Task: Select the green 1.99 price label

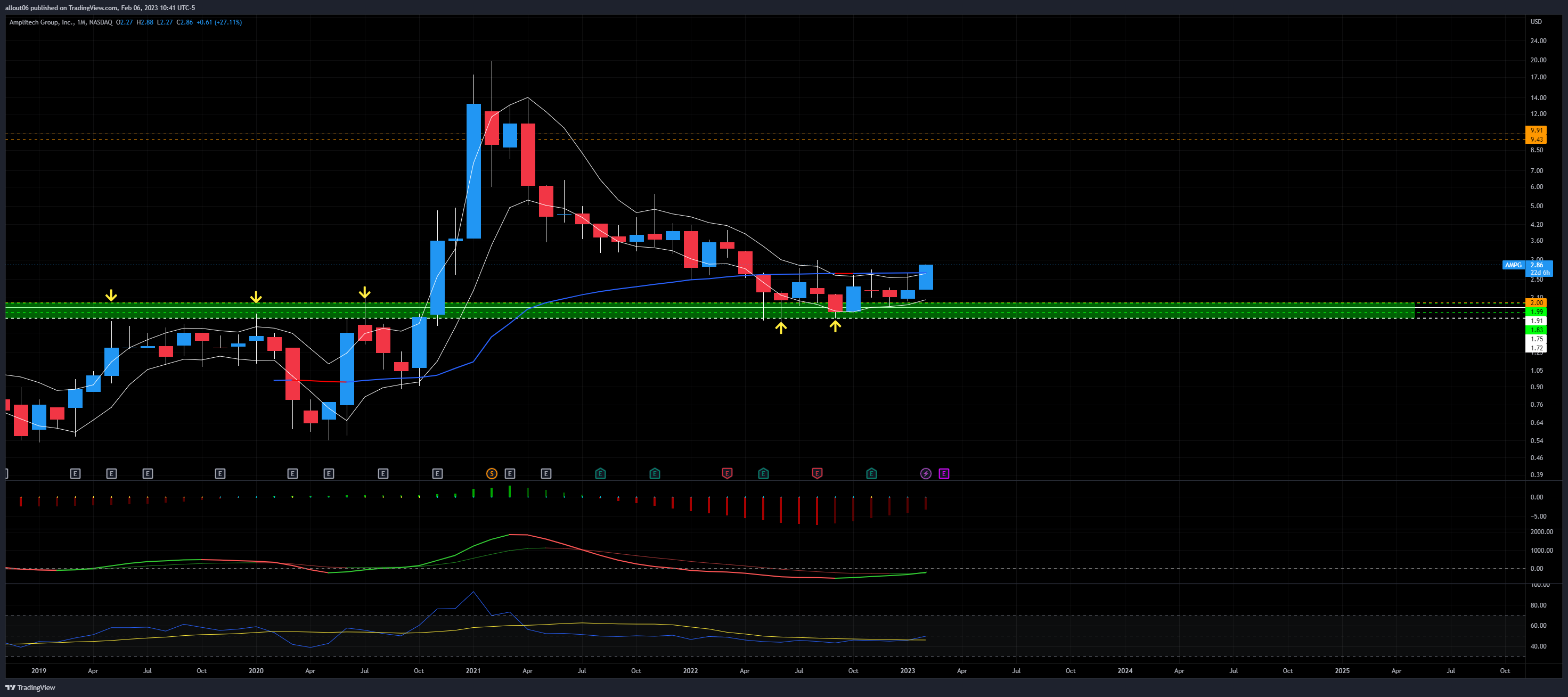Action: click(x=1536, y=311)
